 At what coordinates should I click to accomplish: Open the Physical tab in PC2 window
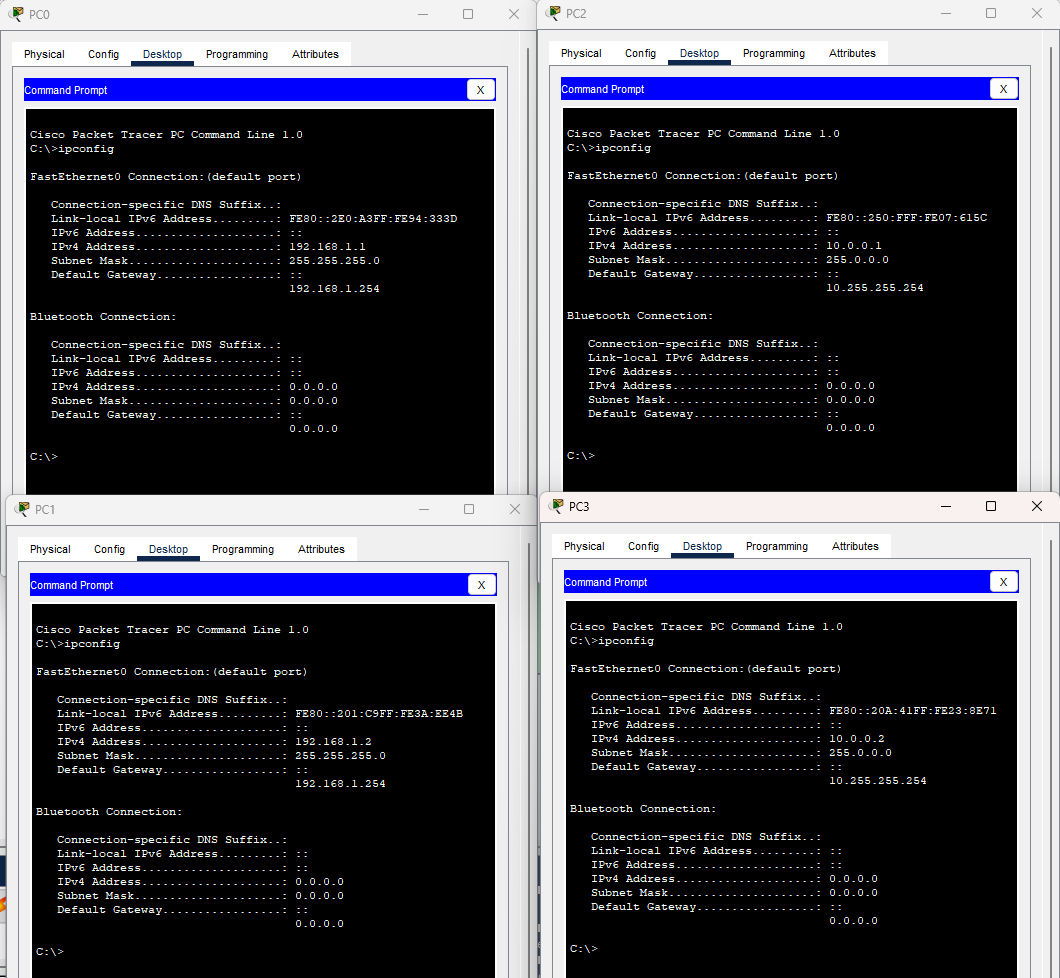581,53
